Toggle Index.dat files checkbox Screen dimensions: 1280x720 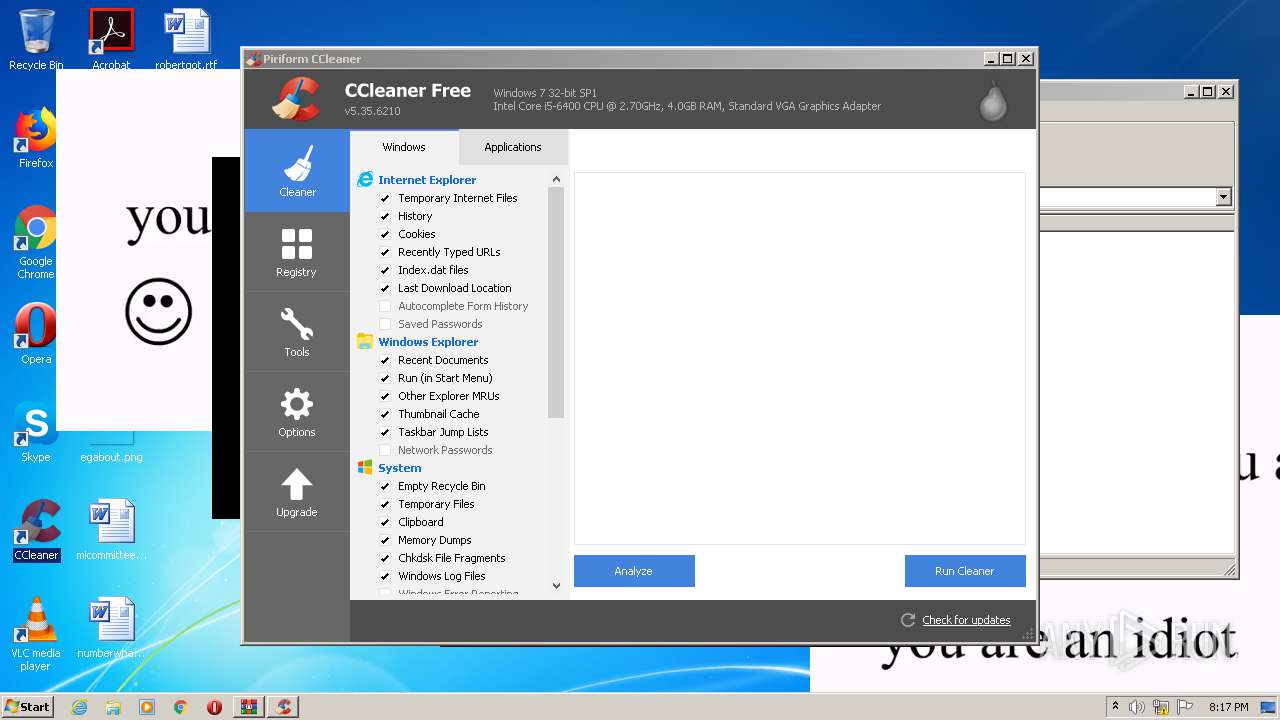coord(385,270)
